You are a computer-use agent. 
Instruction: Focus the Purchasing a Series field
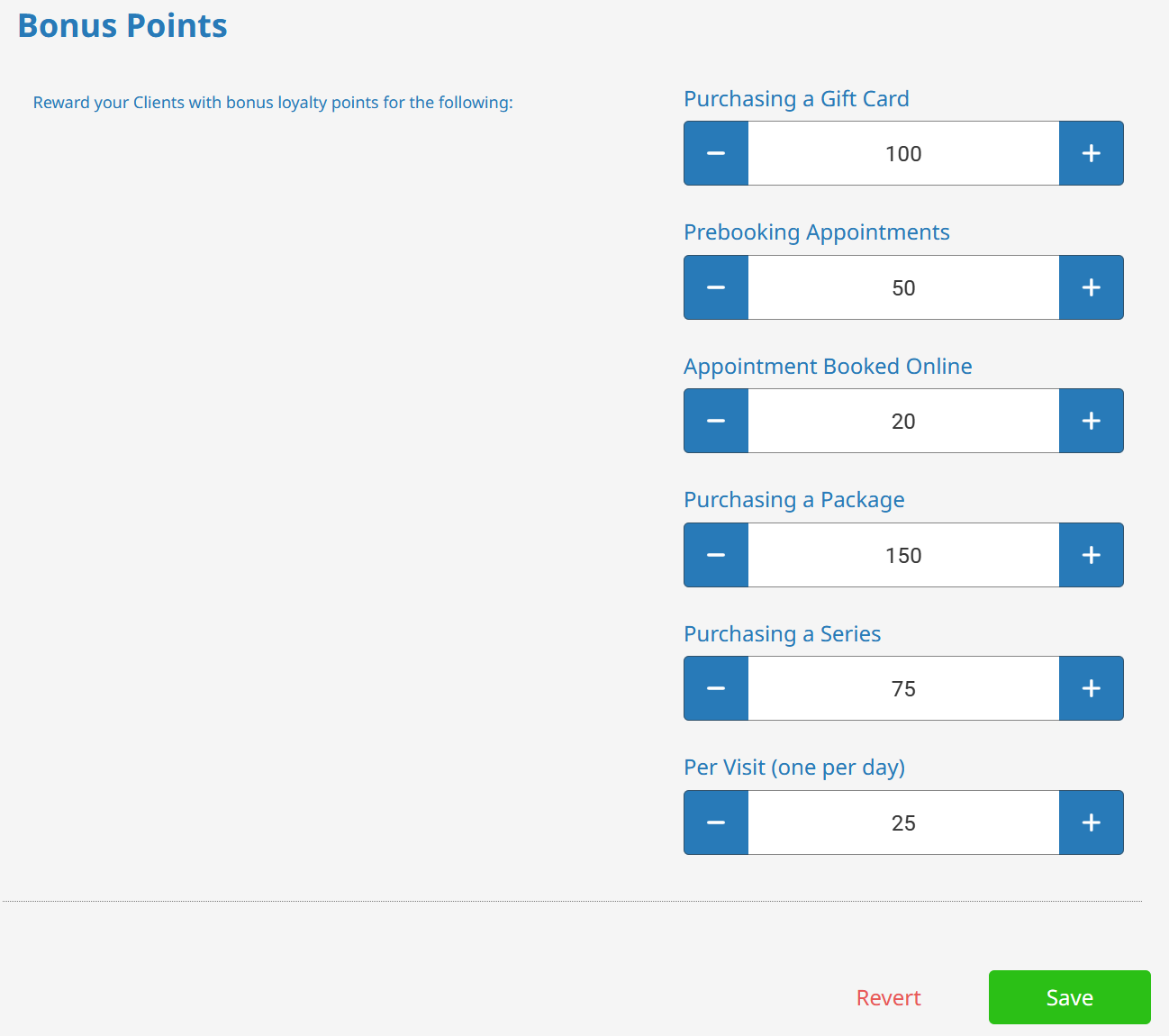tap(903, 688)
